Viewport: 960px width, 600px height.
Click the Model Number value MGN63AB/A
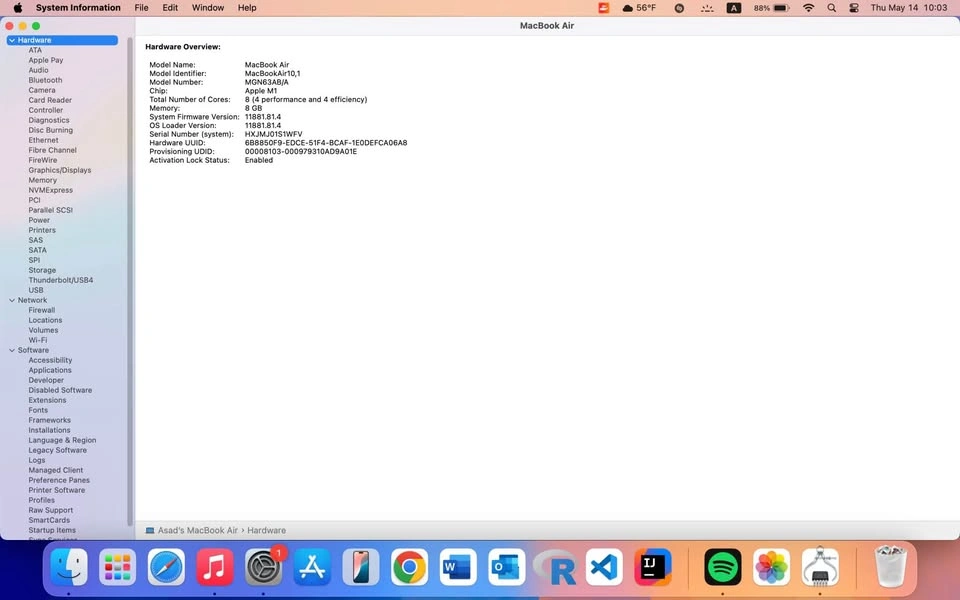tap(266, 82)
